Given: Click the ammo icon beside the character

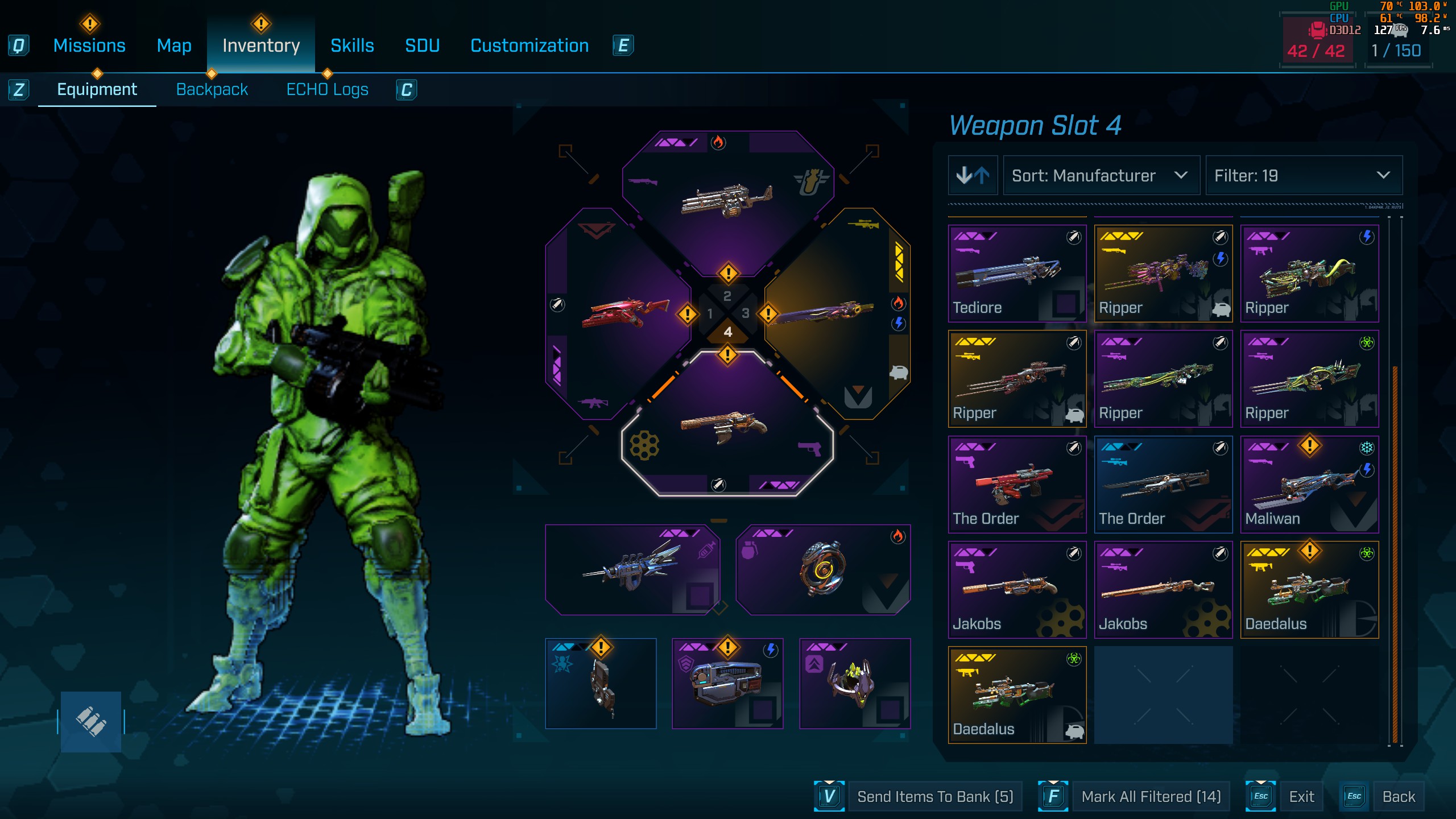Looking at the screenshot, I should 91,721.
